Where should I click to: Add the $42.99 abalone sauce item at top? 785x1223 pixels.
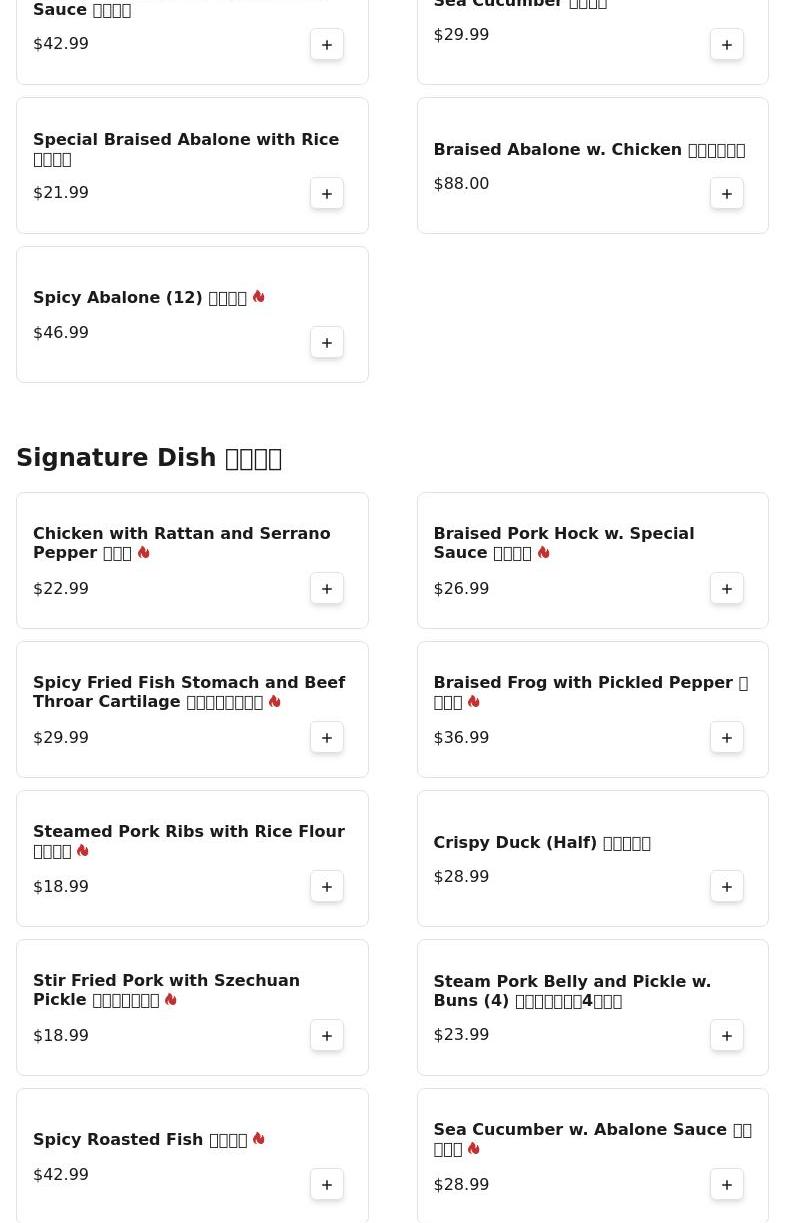(x=327, y=45)
